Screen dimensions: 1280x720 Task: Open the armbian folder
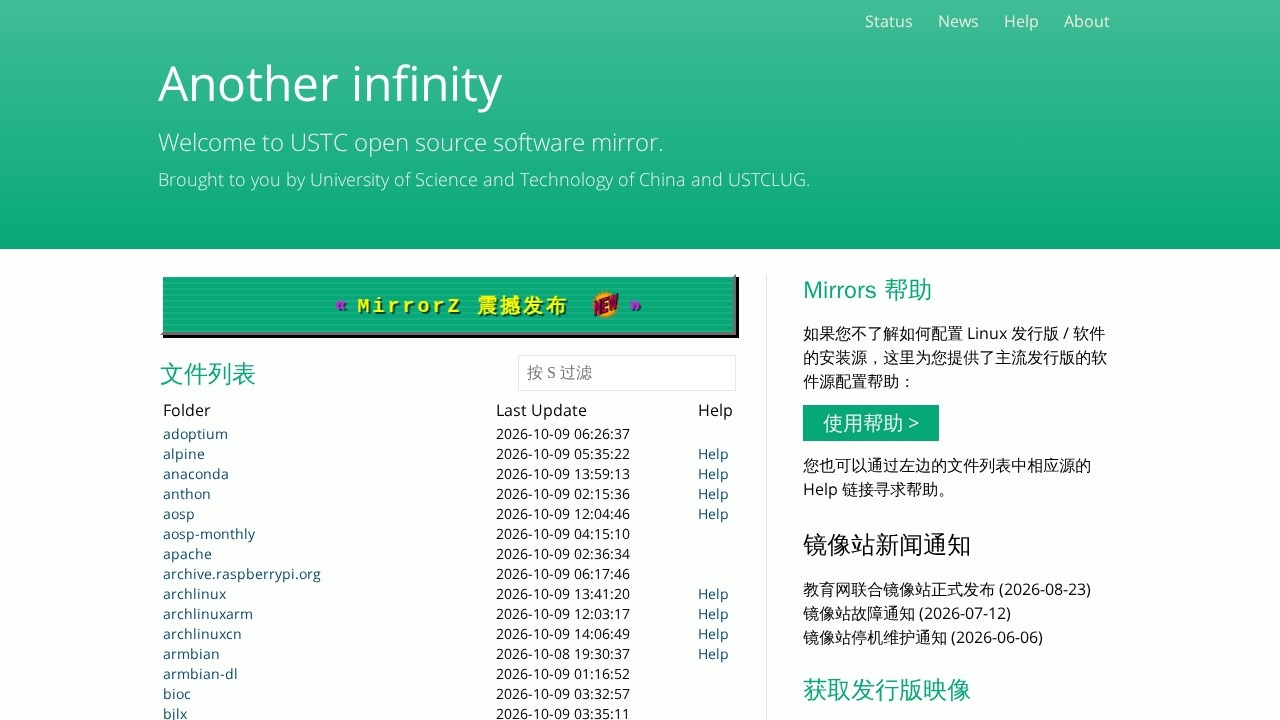pyautogui.click(x=191, y=654)
